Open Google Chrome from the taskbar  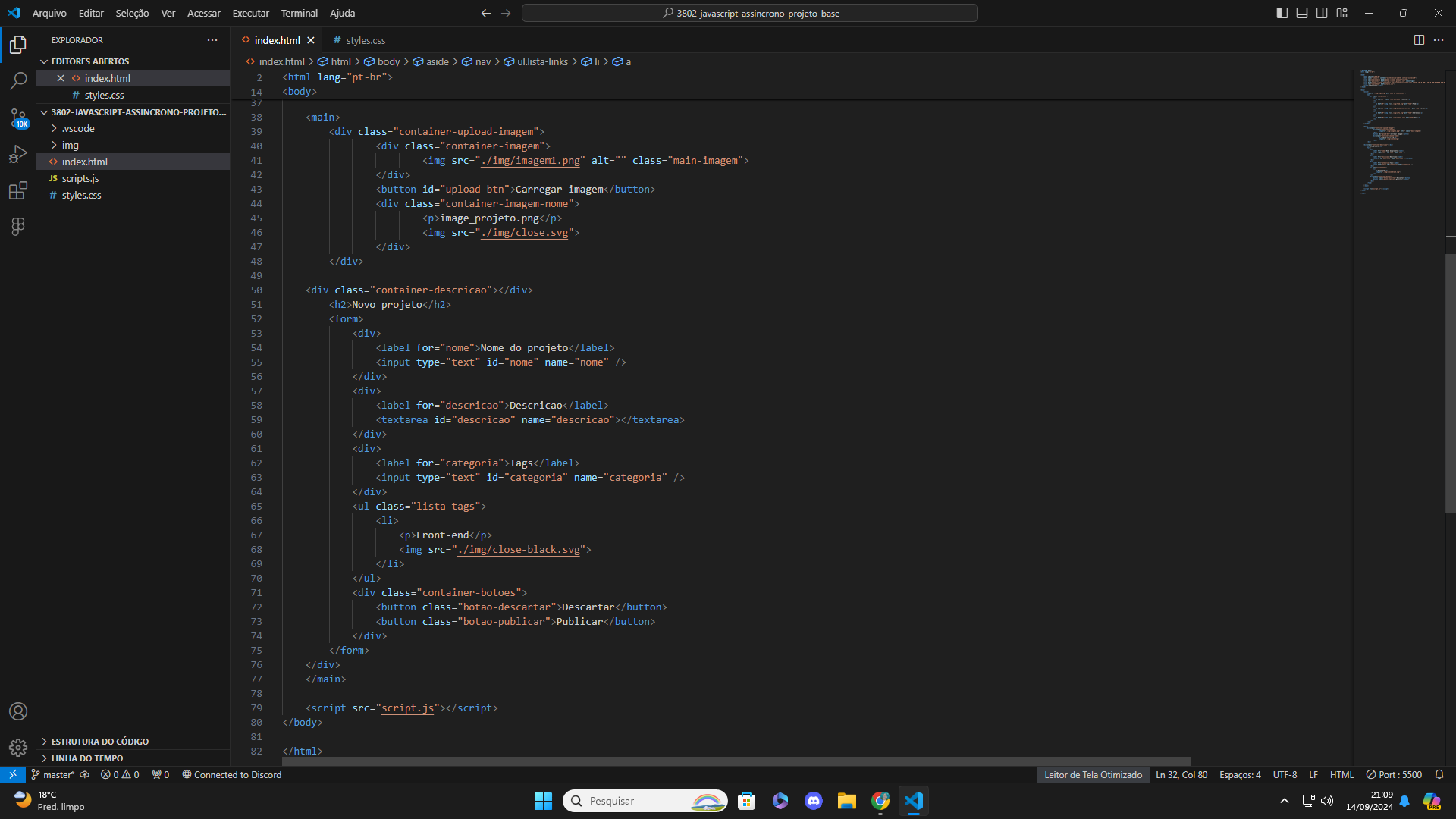click(x=880, y=801)
